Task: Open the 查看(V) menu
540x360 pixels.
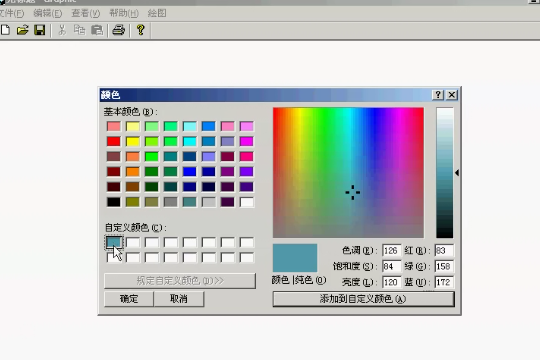Action: click(x=85, y=13)
